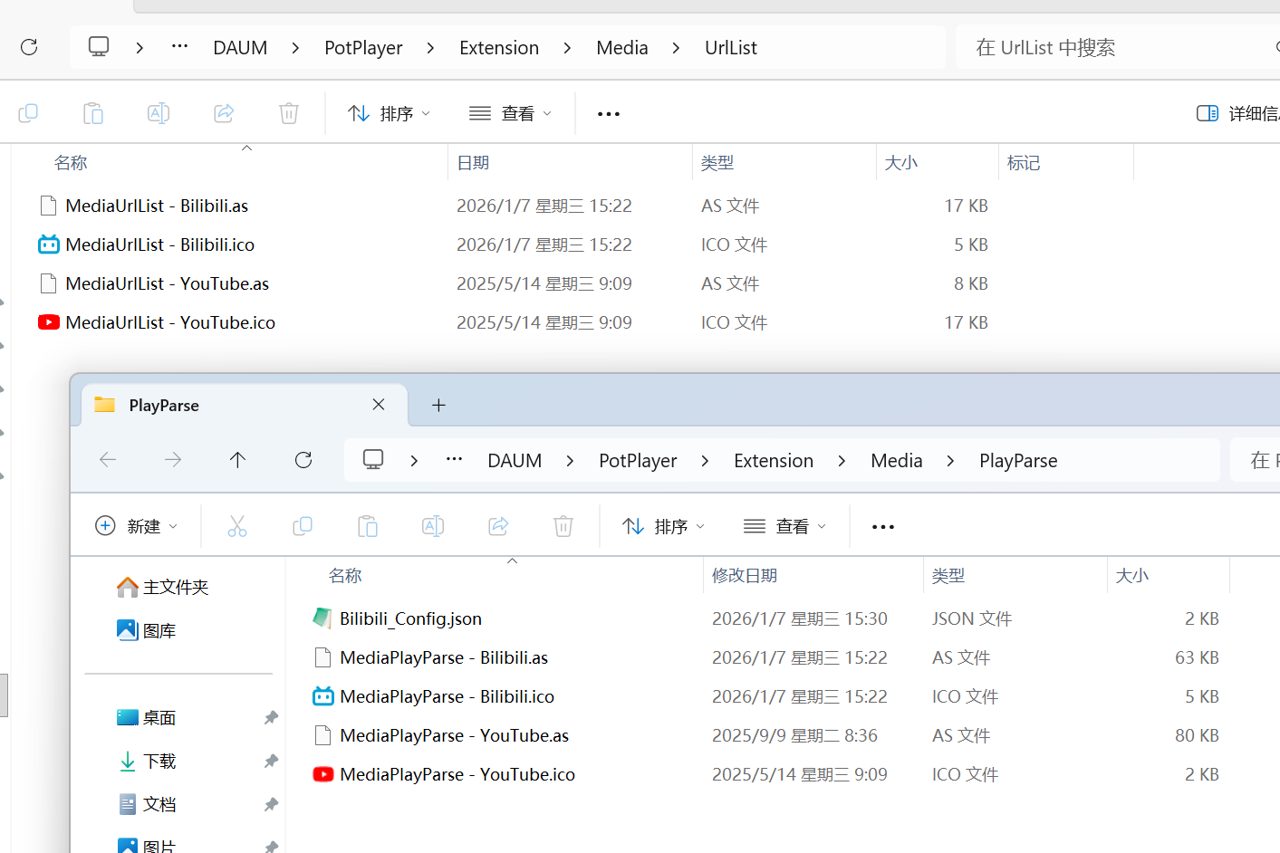Screen dimensions: 1280x853
Task: Click the Delete trash icon in UrlList toolbar
Action: pos(289,113)
